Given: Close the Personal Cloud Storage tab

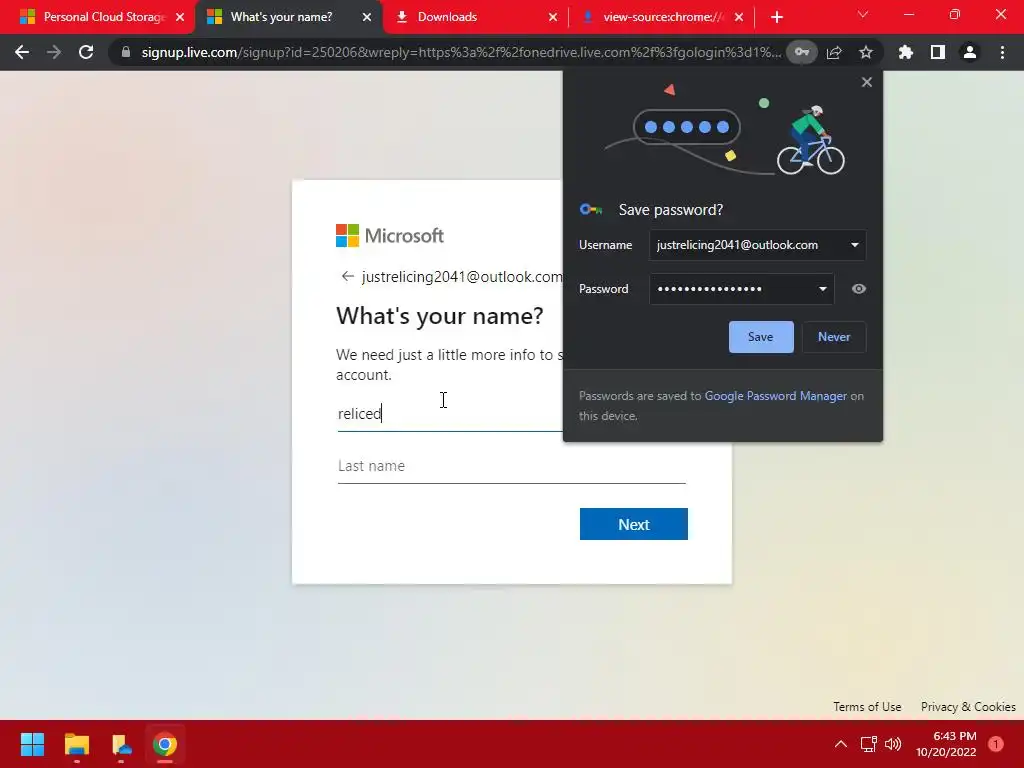Looking at the screenshot, I should pos(180,17).
